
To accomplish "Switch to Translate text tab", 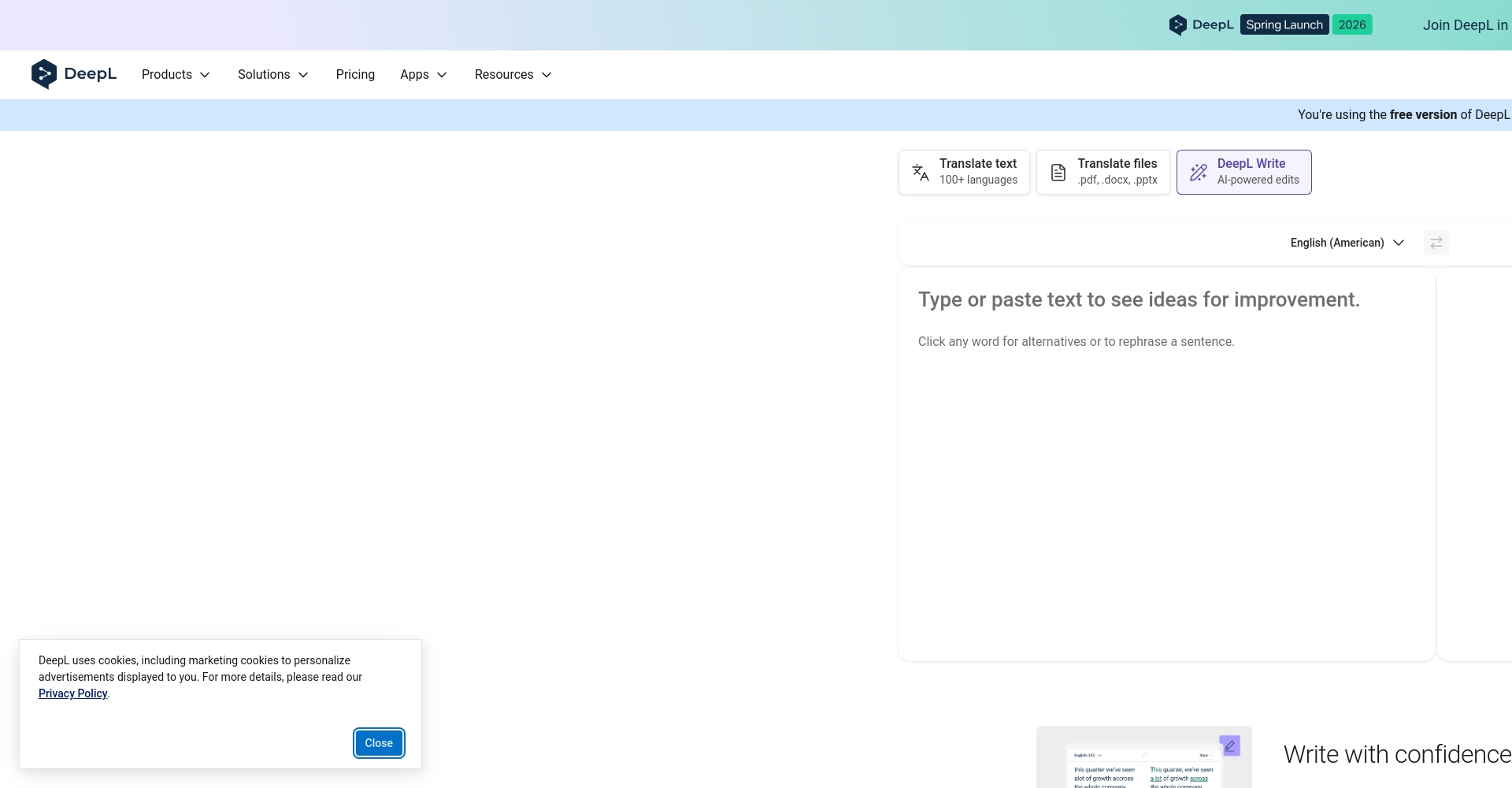I will pos(964,172).
